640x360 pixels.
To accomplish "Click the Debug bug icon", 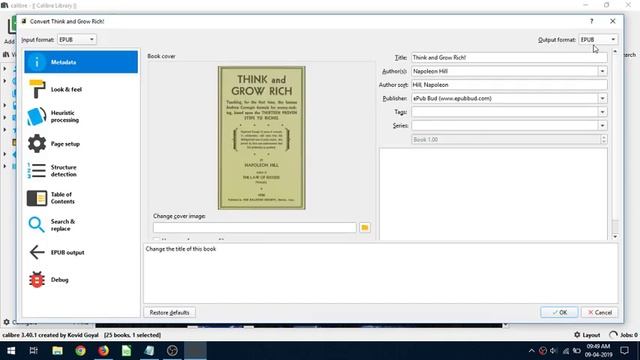I will coord(37,280).
